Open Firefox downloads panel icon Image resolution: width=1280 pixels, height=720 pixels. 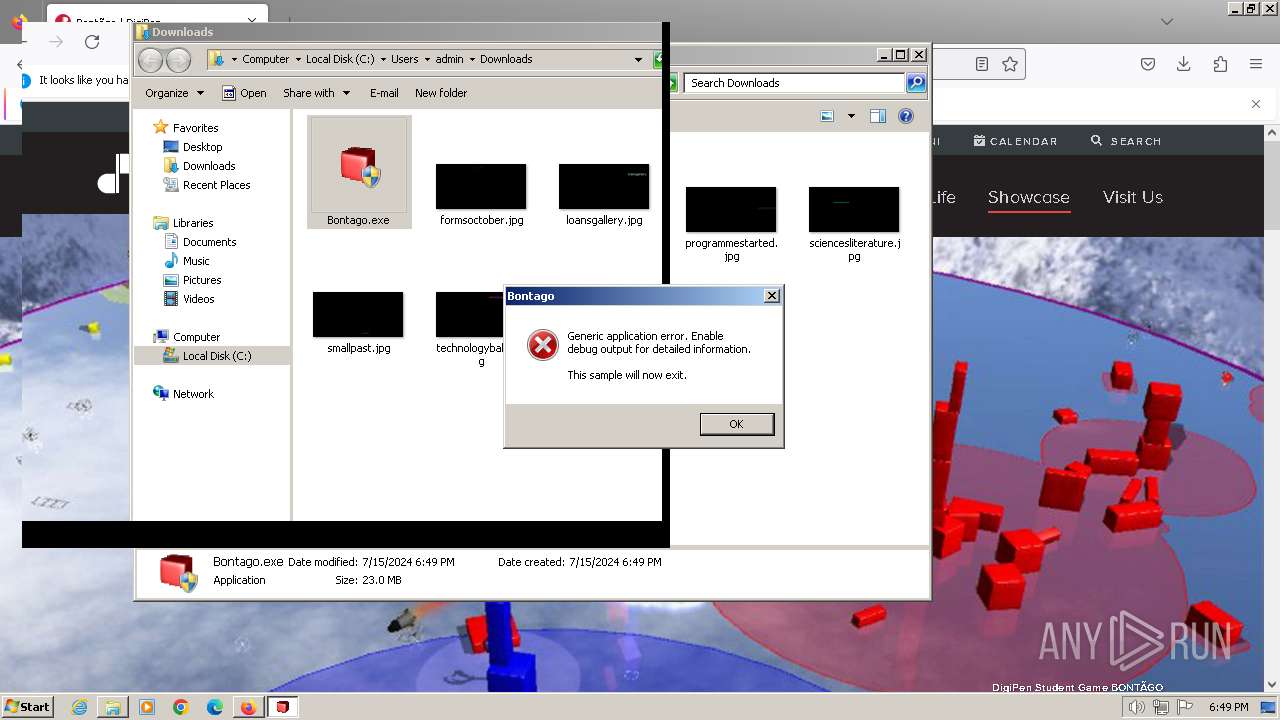click(x=1183, y=64)
